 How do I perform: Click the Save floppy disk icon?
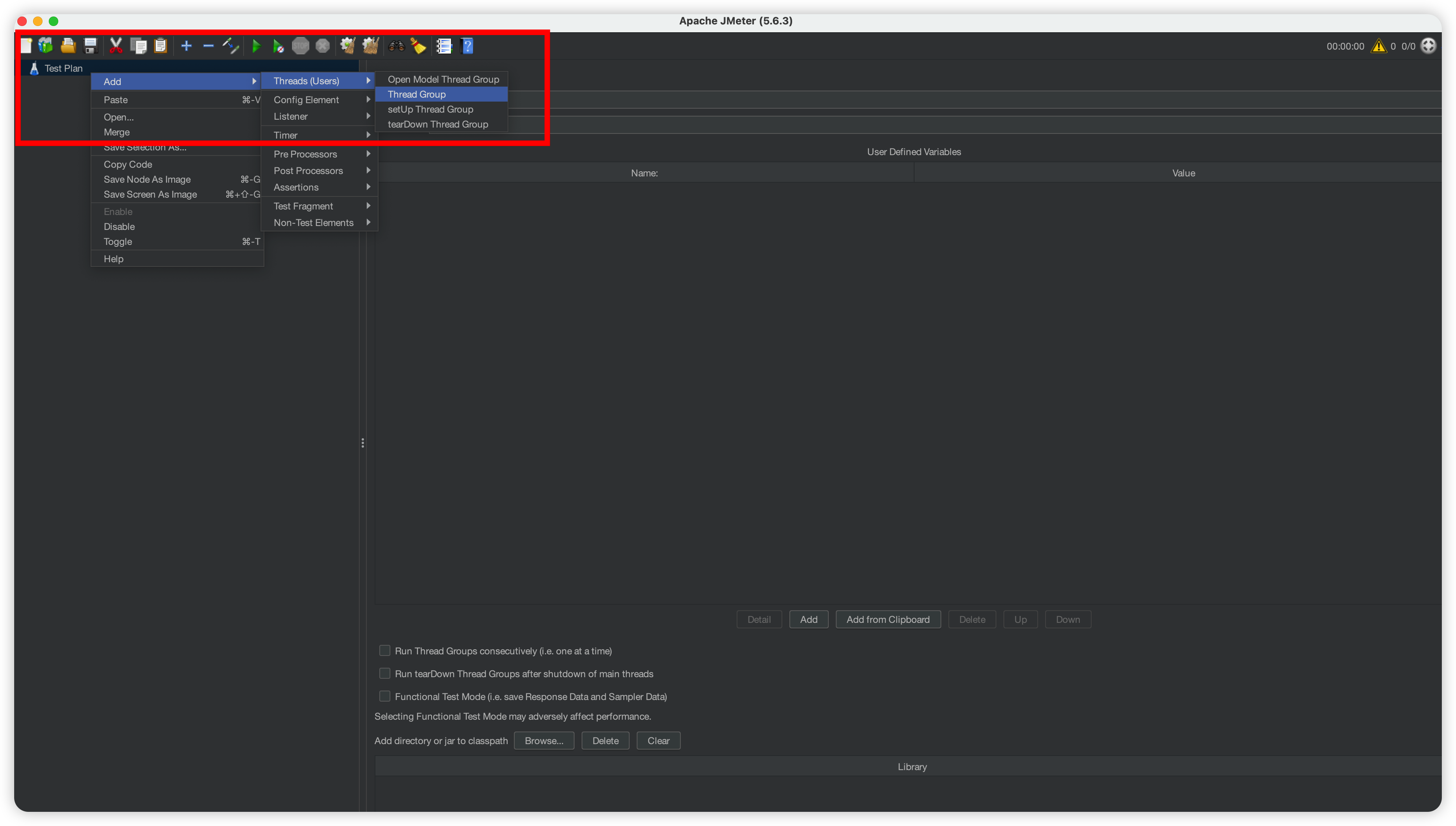click(90, 46)
